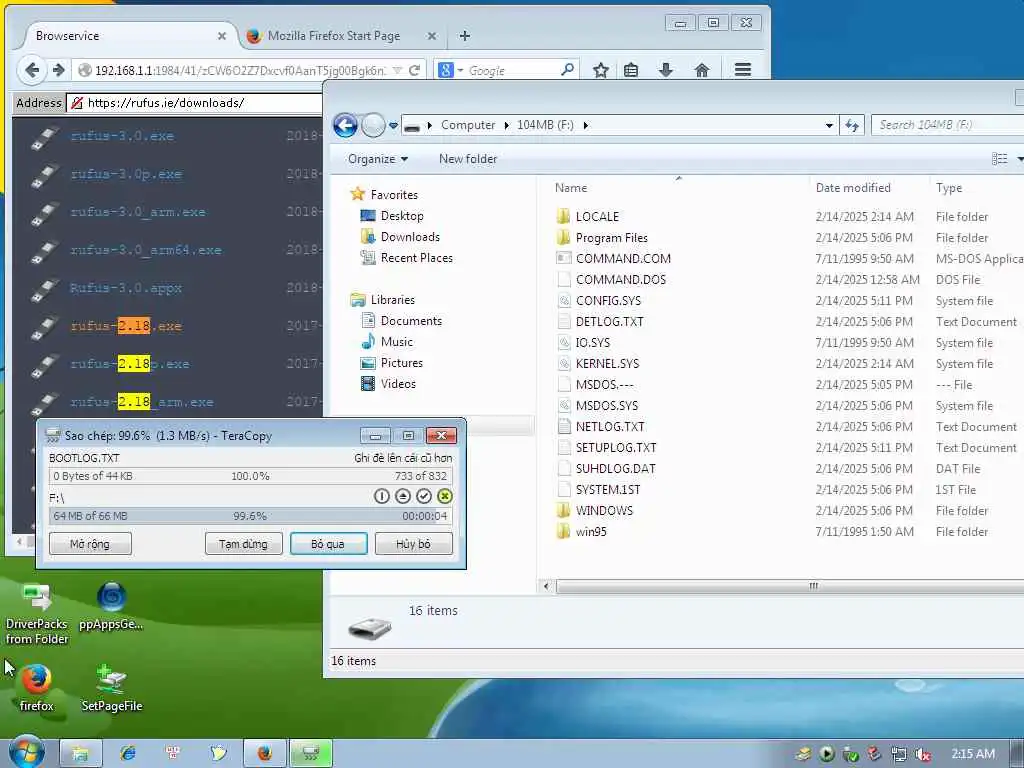Expand Computer breadcrumb arrow in address bar
Image resolution: width=1024 pixels, height=768 pixels.
pyautogui.click(x=507, y=125)
